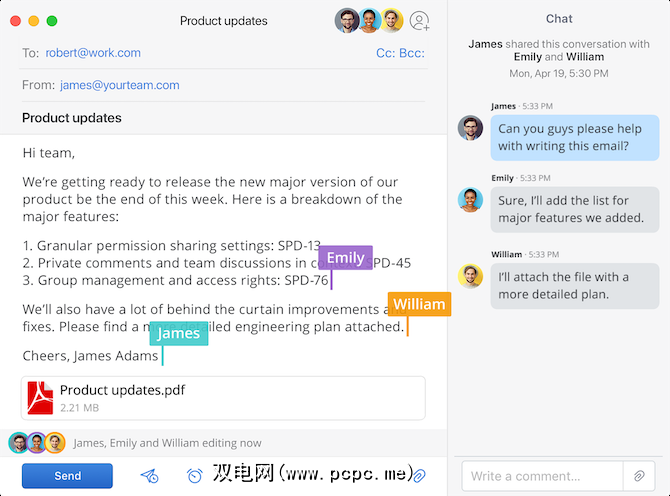Click William's orange cursor label
The width and height of the screenshot is (670, 496).
point(419,304)
